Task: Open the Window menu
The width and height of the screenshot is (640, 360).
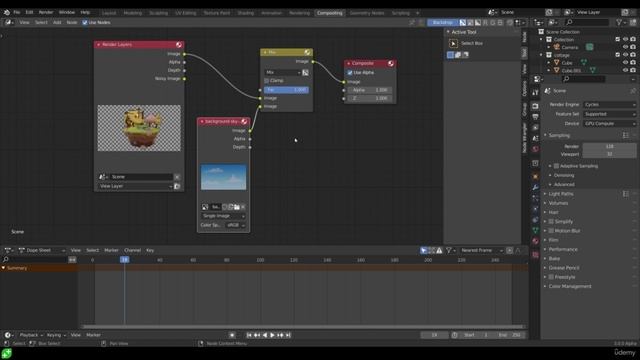Action: coord(67,12)
